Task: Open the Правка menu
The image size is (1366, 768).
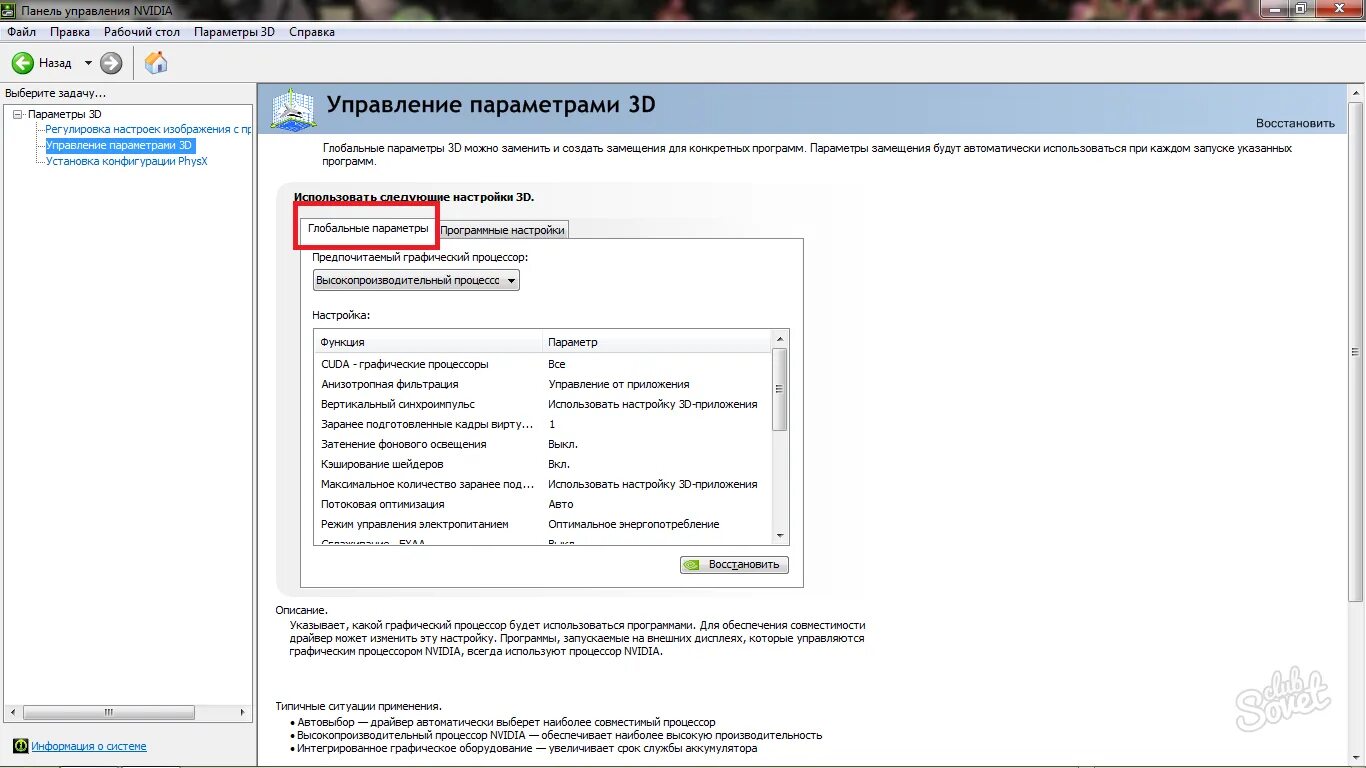Action: (x=70, y=32)
